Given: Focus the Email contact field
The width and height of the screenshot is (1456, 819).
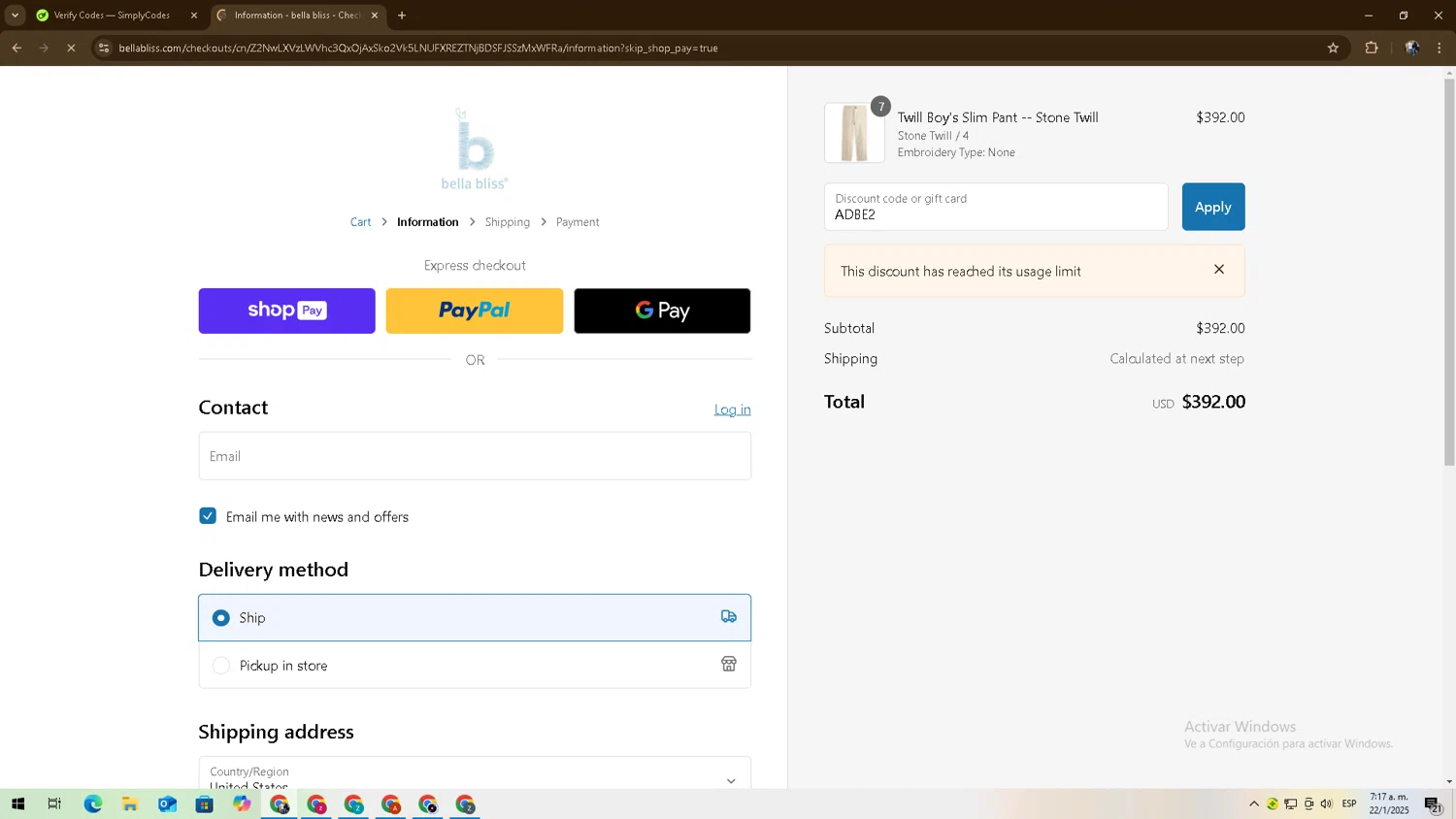Looking at the screenshot, I should pyautogui.click(x=475, y=456).
